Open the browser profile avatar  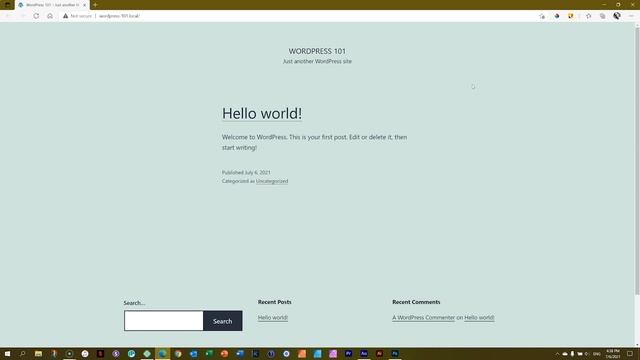617,16
